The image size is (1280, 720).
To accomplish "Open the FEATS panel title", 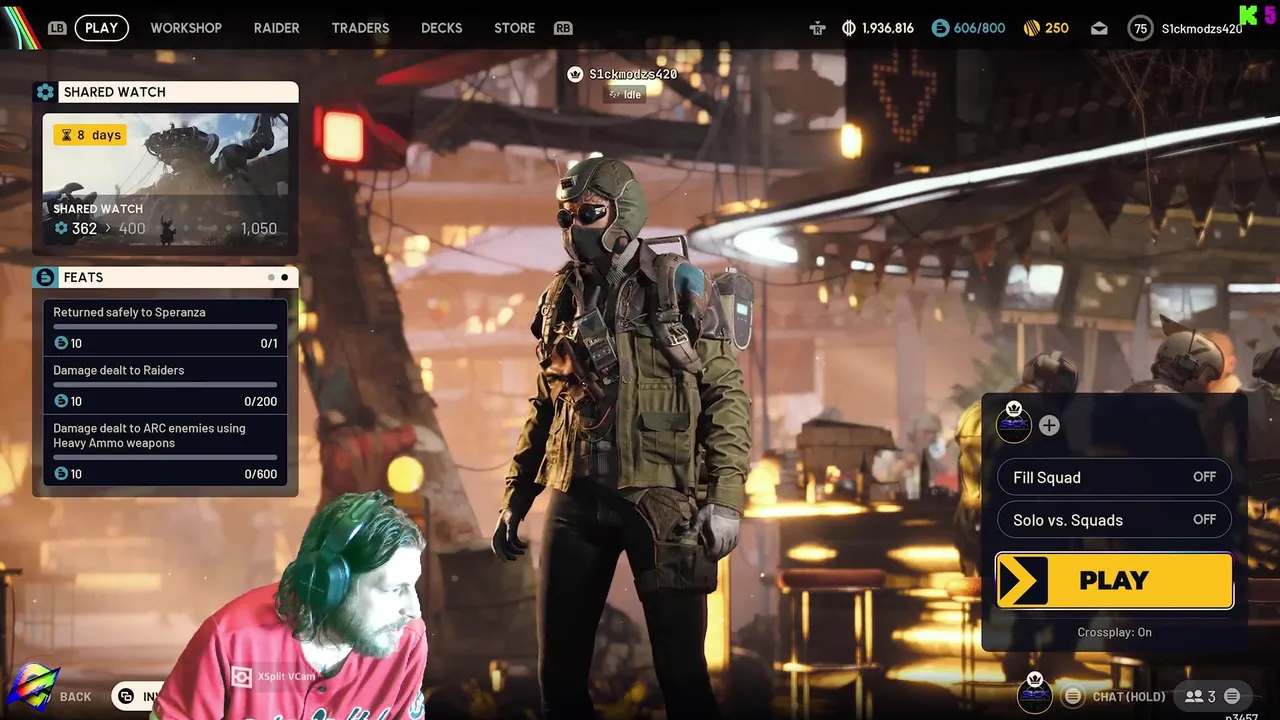I will click(x=83, y=277).
